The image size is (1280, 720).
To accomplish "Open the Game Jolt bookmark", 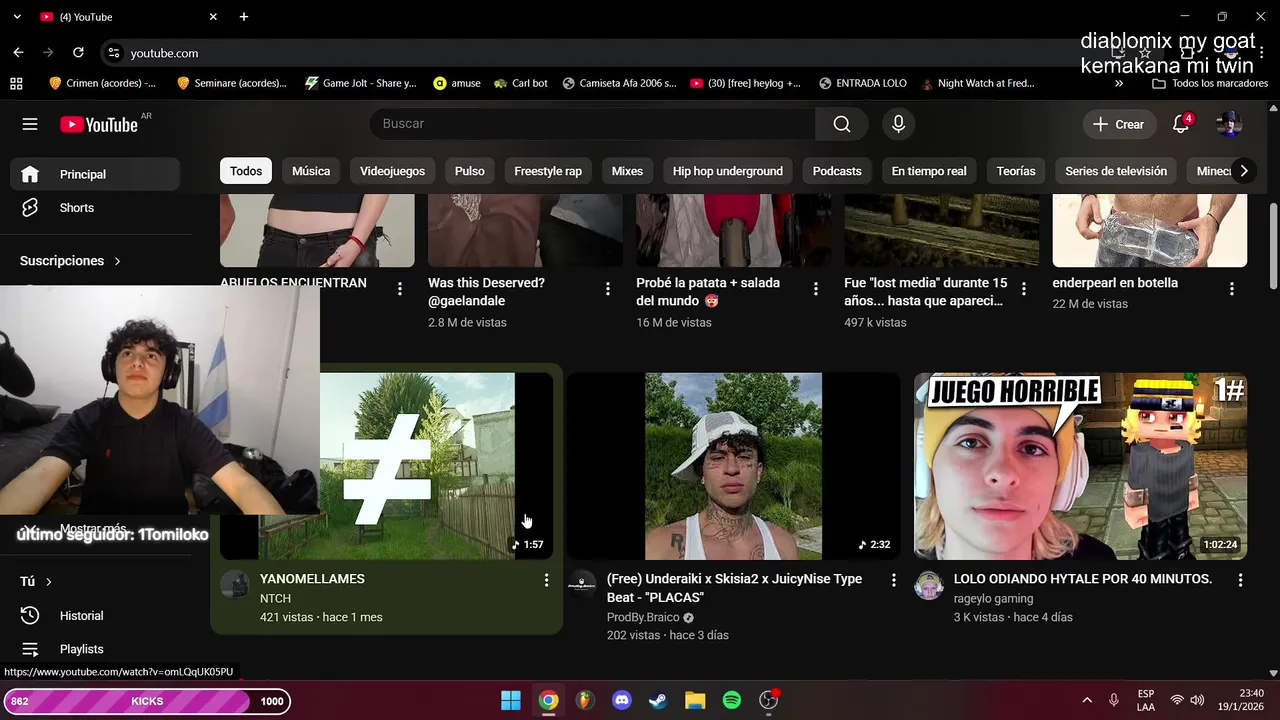I will pyautogui.click(x=361, y=83).
